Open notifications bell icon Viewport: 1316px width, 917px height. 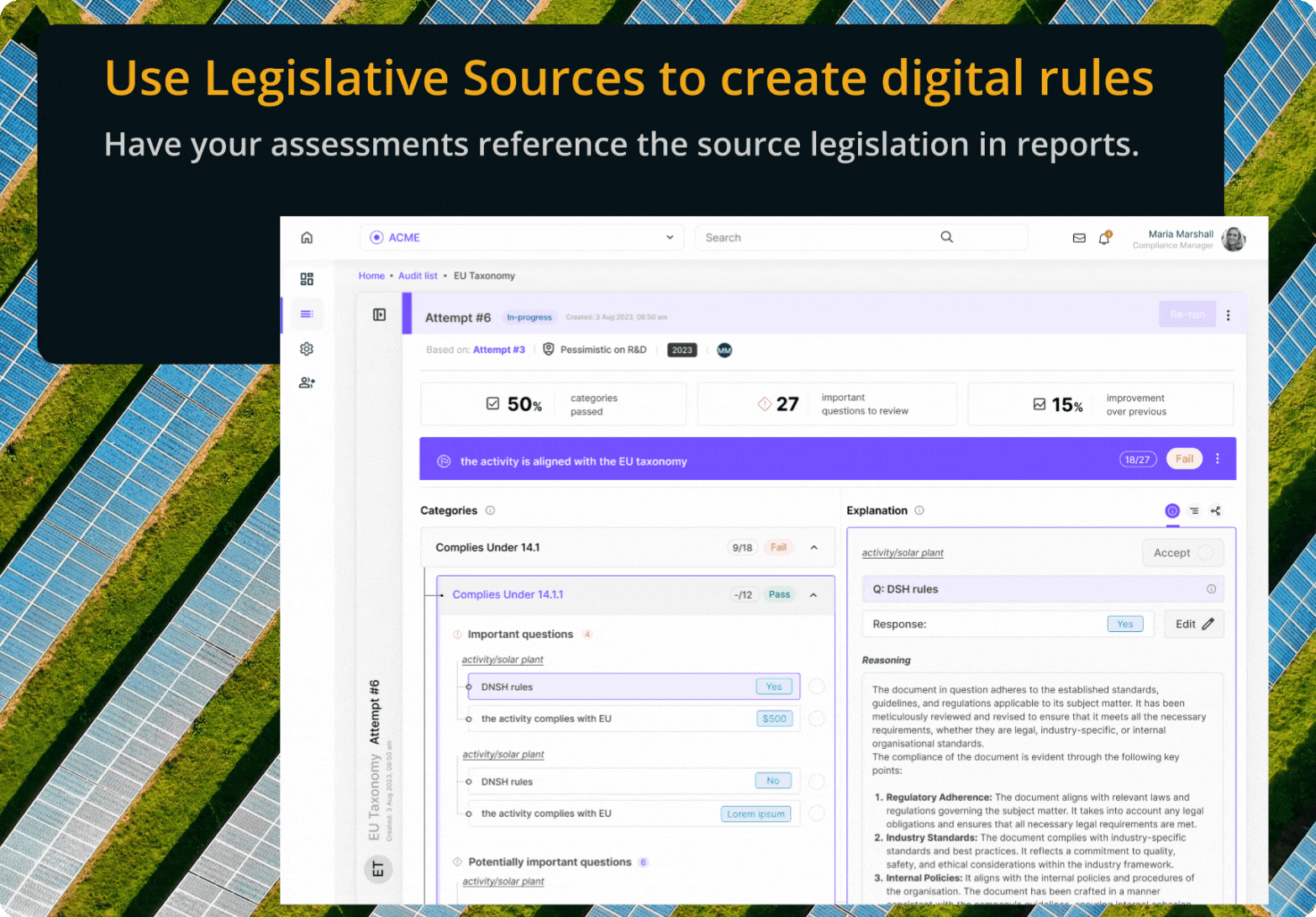point(1105,238)
